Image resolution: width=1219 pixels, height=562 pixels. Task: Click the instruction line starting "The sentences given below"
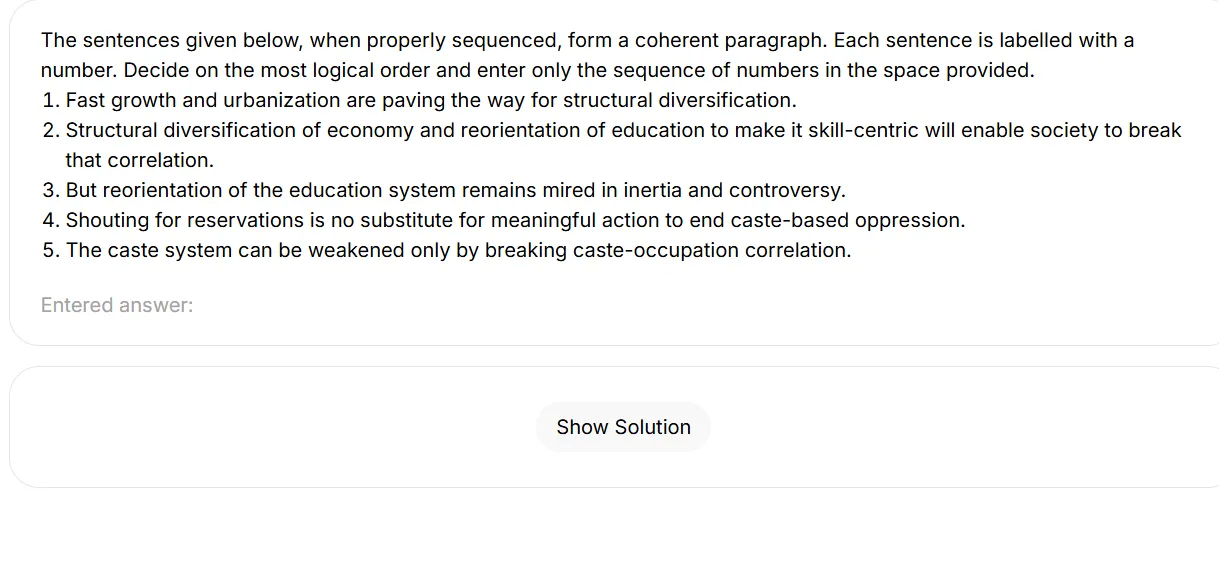point(587,40)
